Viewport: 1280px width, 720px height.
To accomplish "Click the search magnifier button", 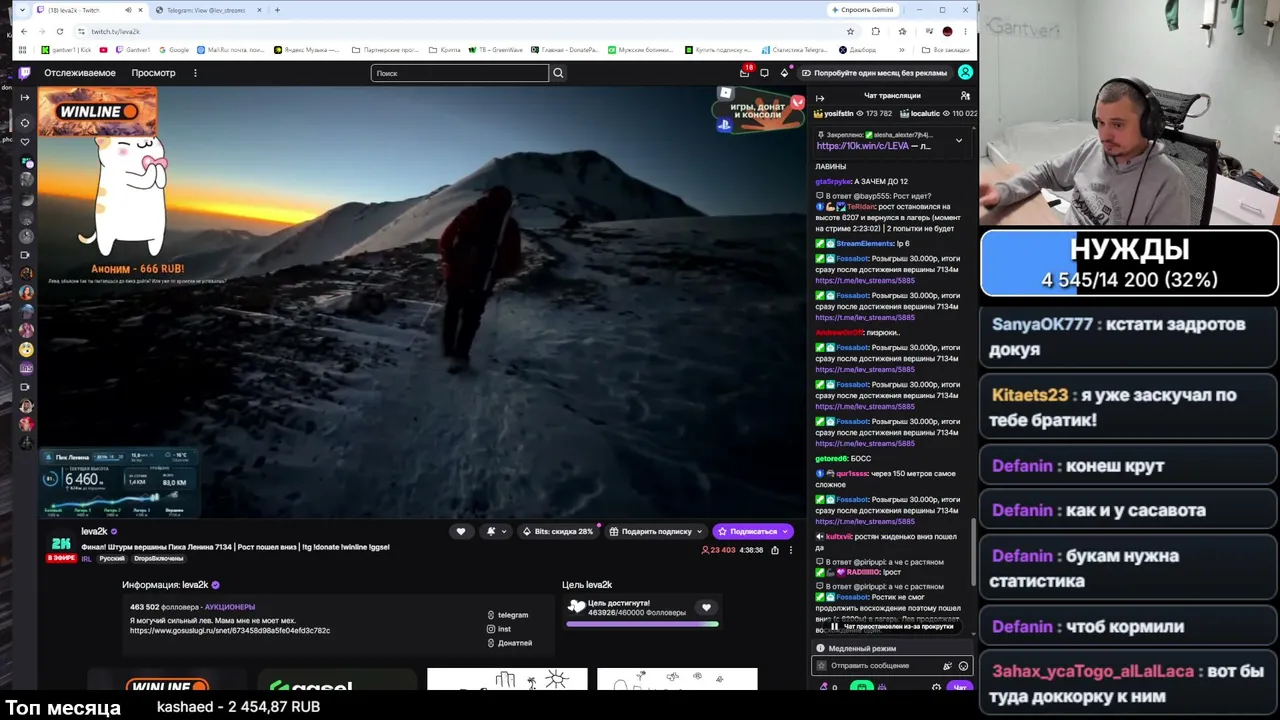I will pos(558,73).
